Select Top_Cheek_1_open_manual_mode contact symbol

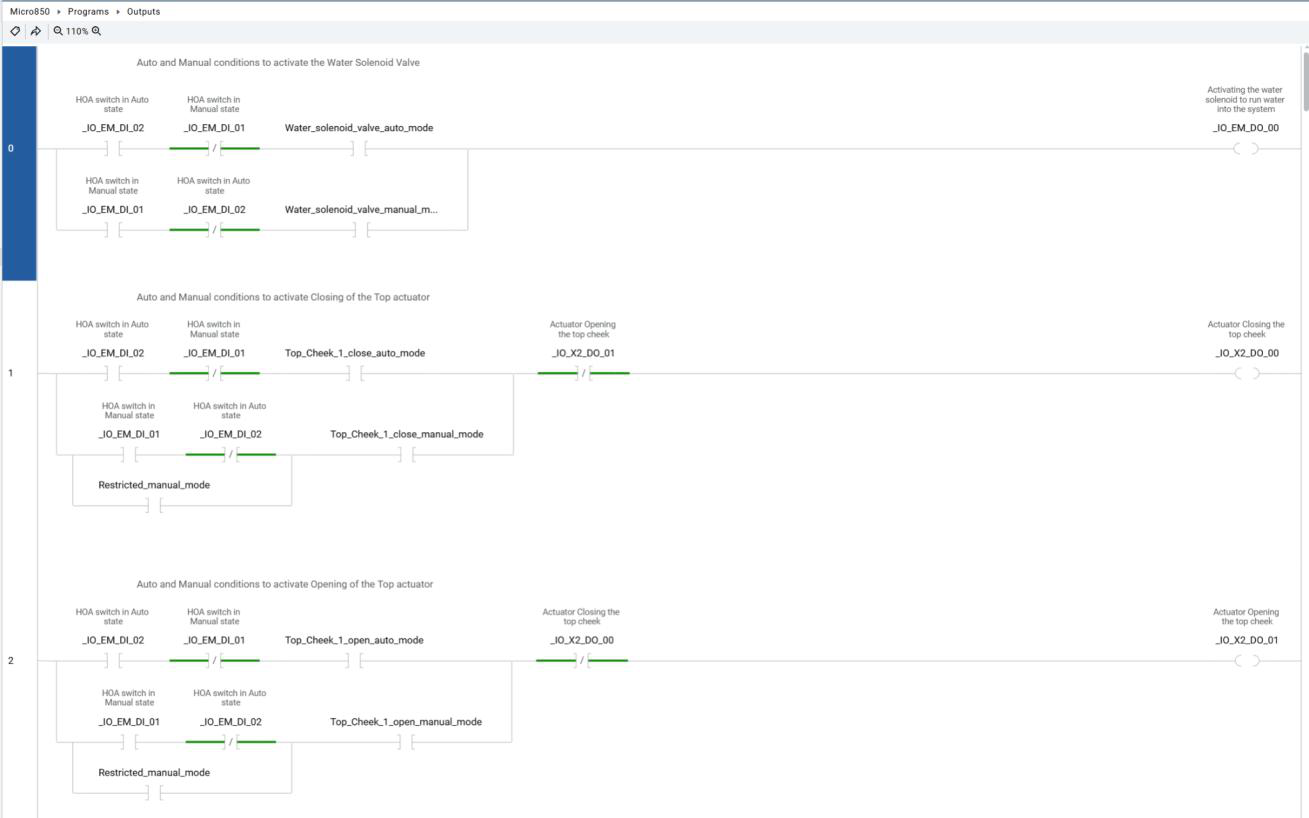[405, 742]
